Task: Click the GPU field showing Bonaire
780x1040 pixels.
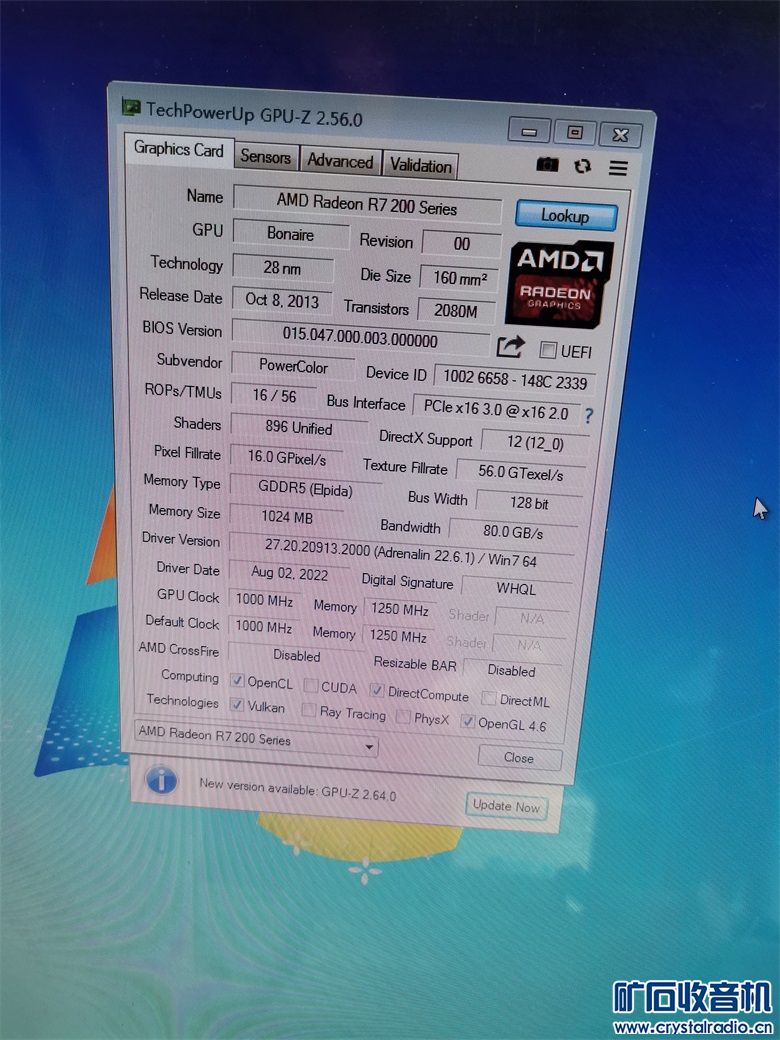Action: tap(291, 235)
